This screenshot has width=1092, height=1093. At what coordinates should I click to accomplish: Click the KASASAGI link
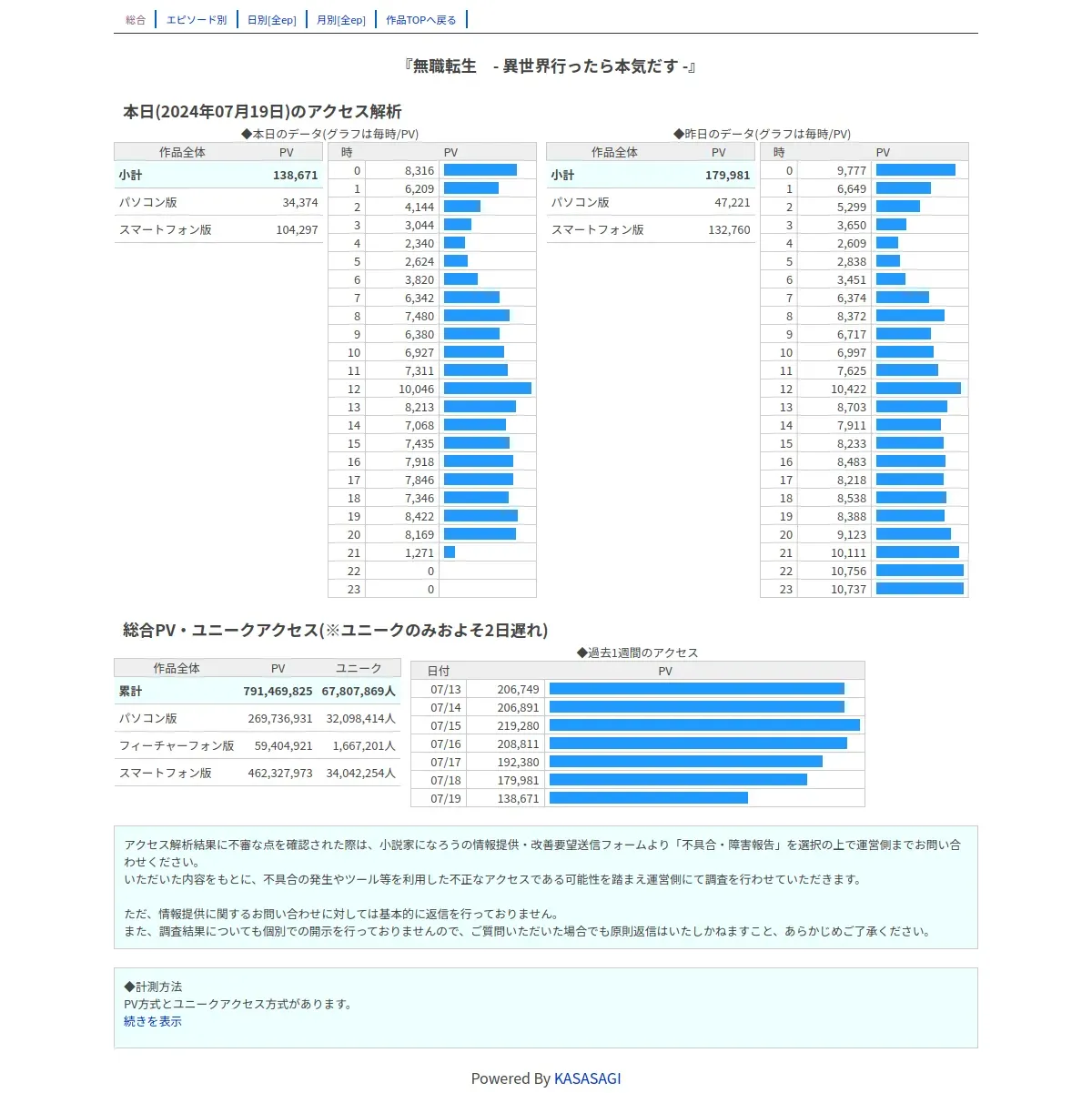(588, 1078)
